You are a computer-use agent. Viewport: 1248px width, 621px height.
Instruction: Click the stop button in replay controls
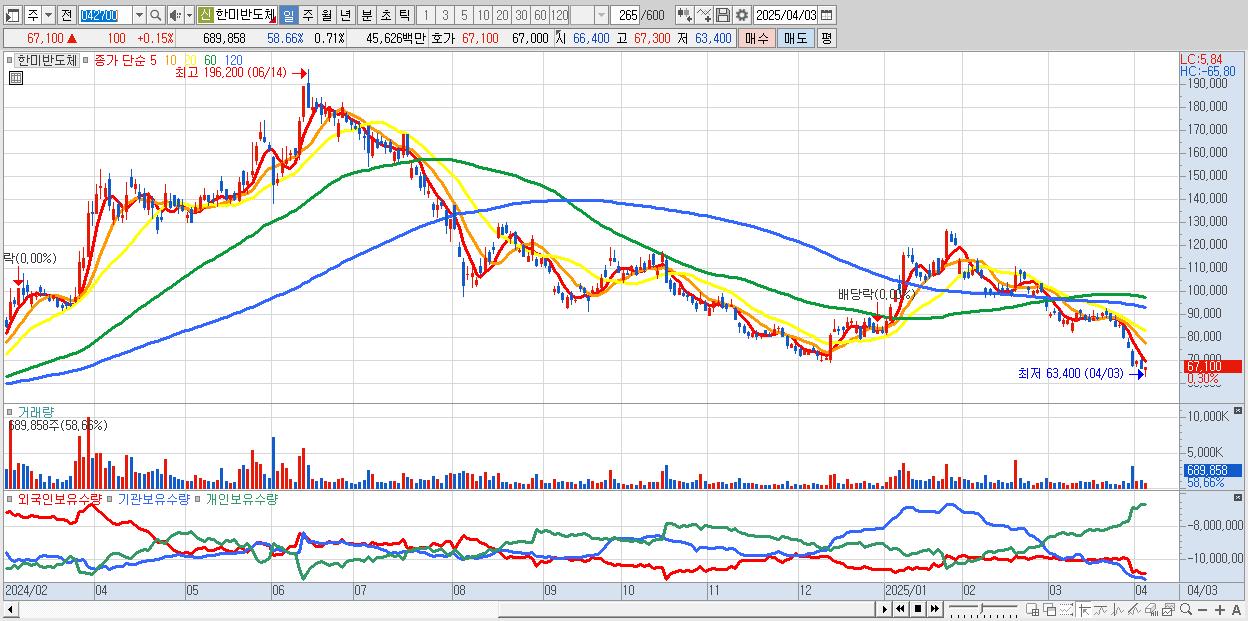pos(918,609)
